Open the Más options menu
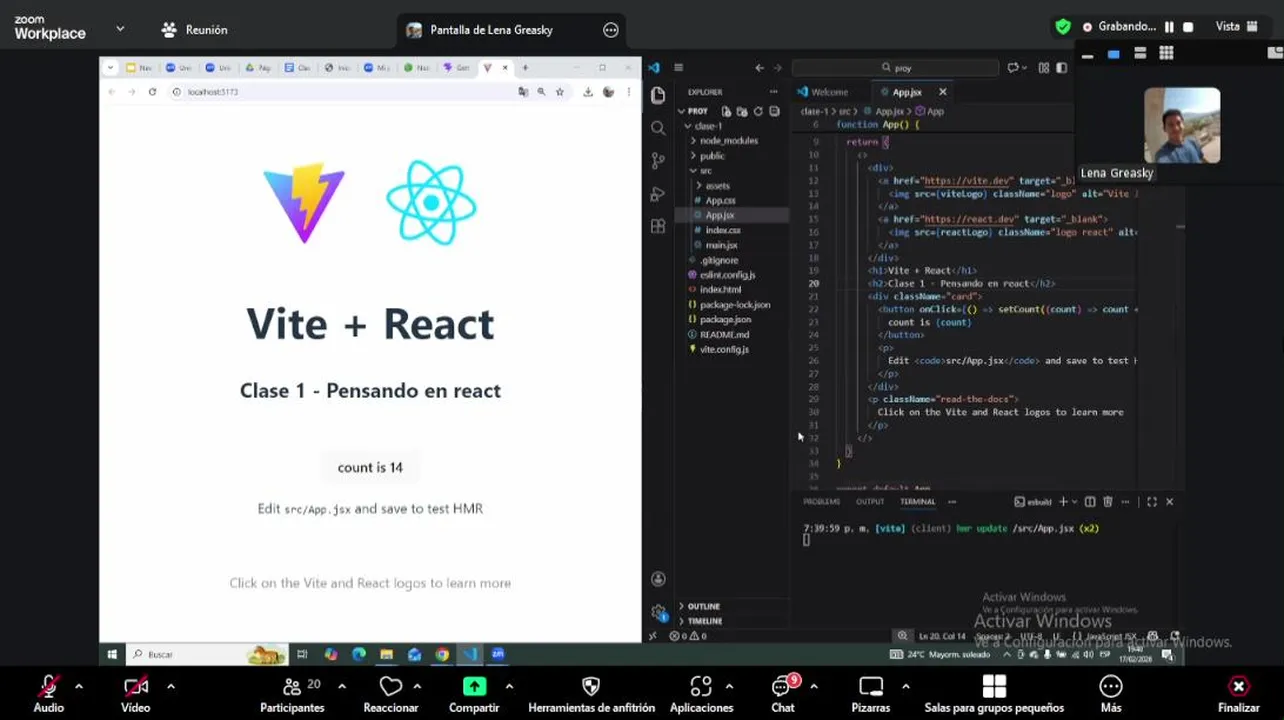This screenshot has height=720, width=1284. click(1111, 693)
